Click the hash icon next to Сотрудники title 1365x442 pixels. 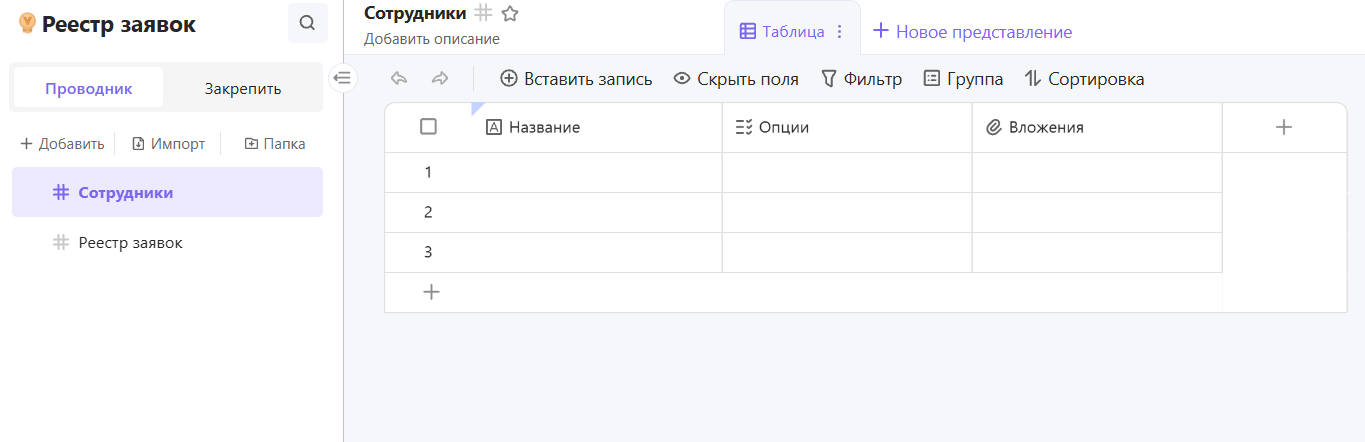point(484,13)
